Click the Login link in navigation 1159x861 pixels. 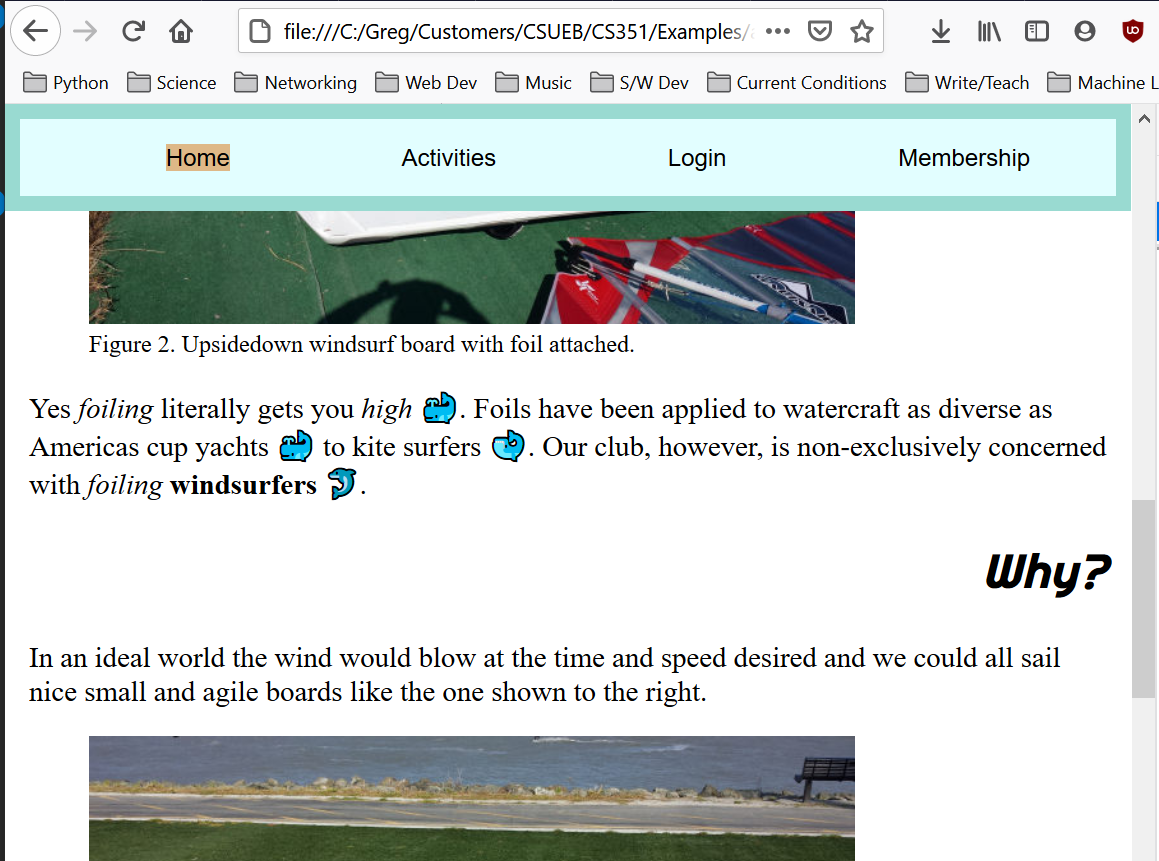(696, 158)
